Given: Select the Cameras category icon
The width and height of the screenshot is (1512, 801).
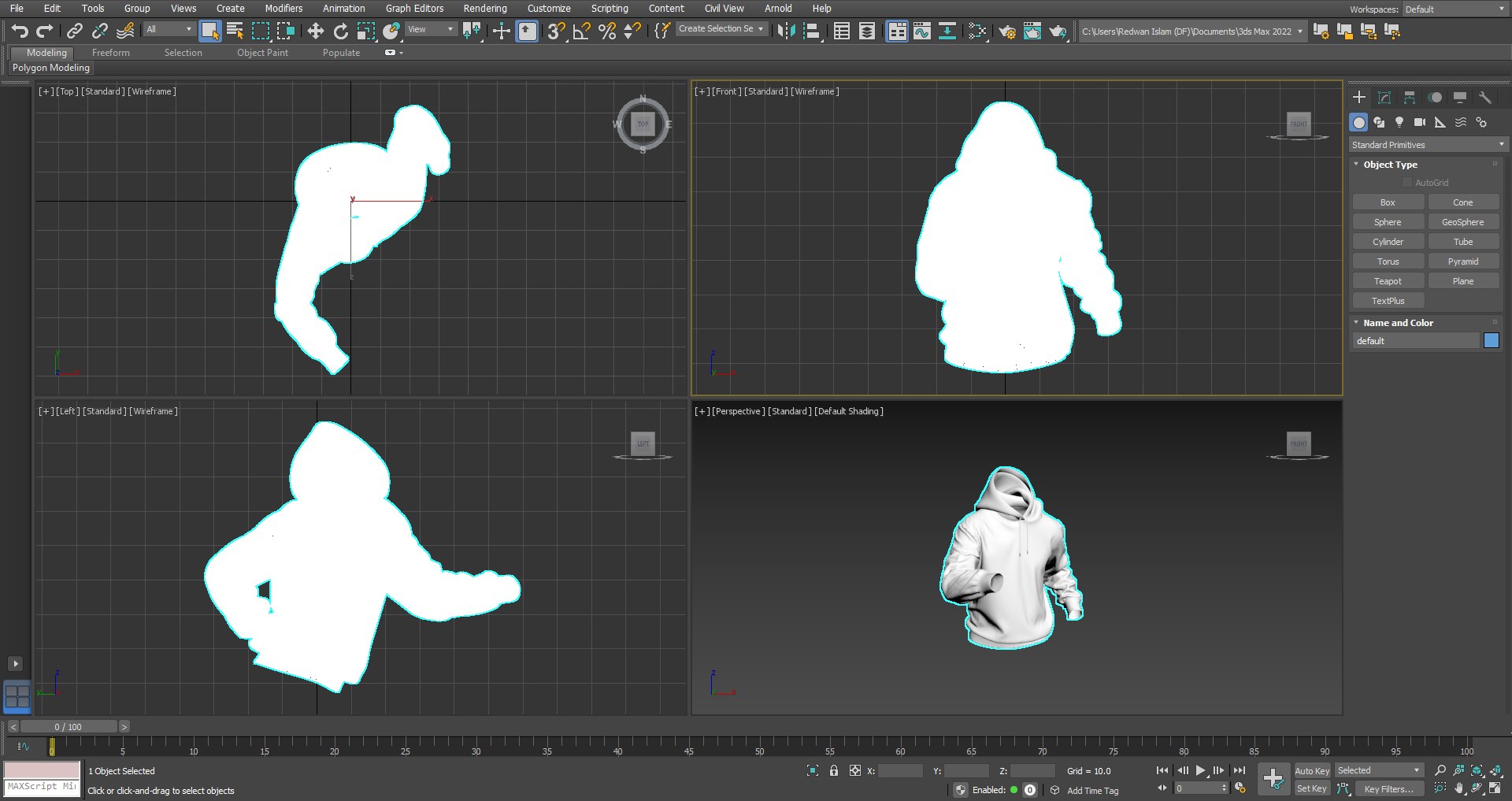Looking at the screenshot, I should (1420, 122).
